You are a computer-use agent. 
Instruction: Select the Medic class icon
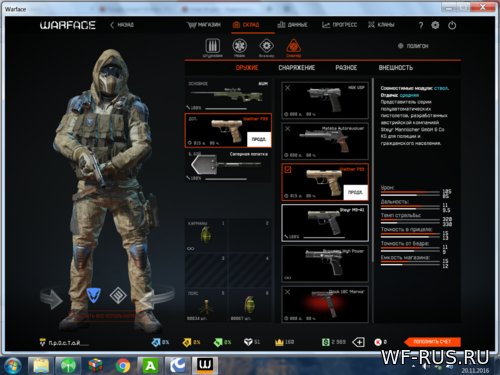click(239, 46)
